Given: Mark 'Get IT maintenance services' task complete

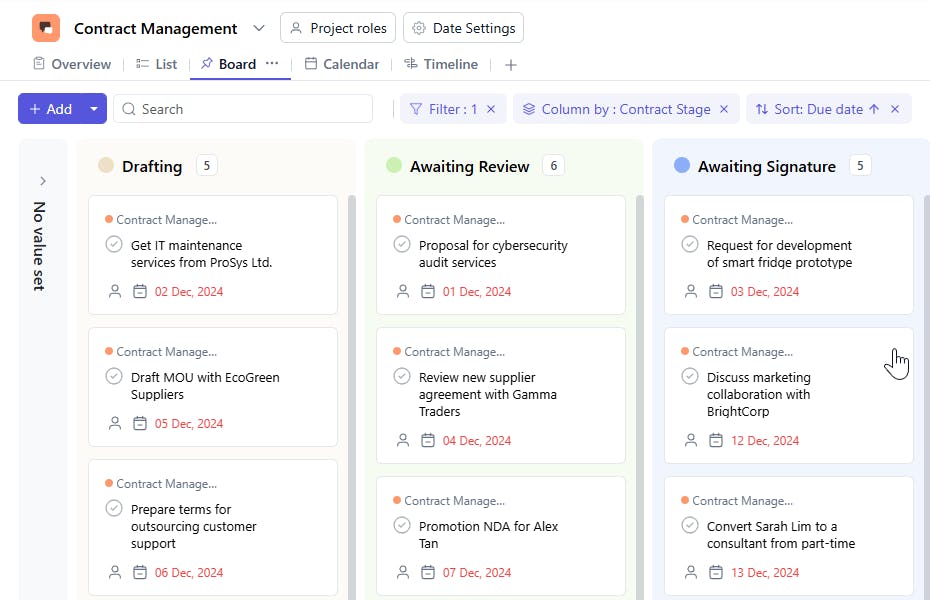Looking at the screenshot, I should 114,244.
